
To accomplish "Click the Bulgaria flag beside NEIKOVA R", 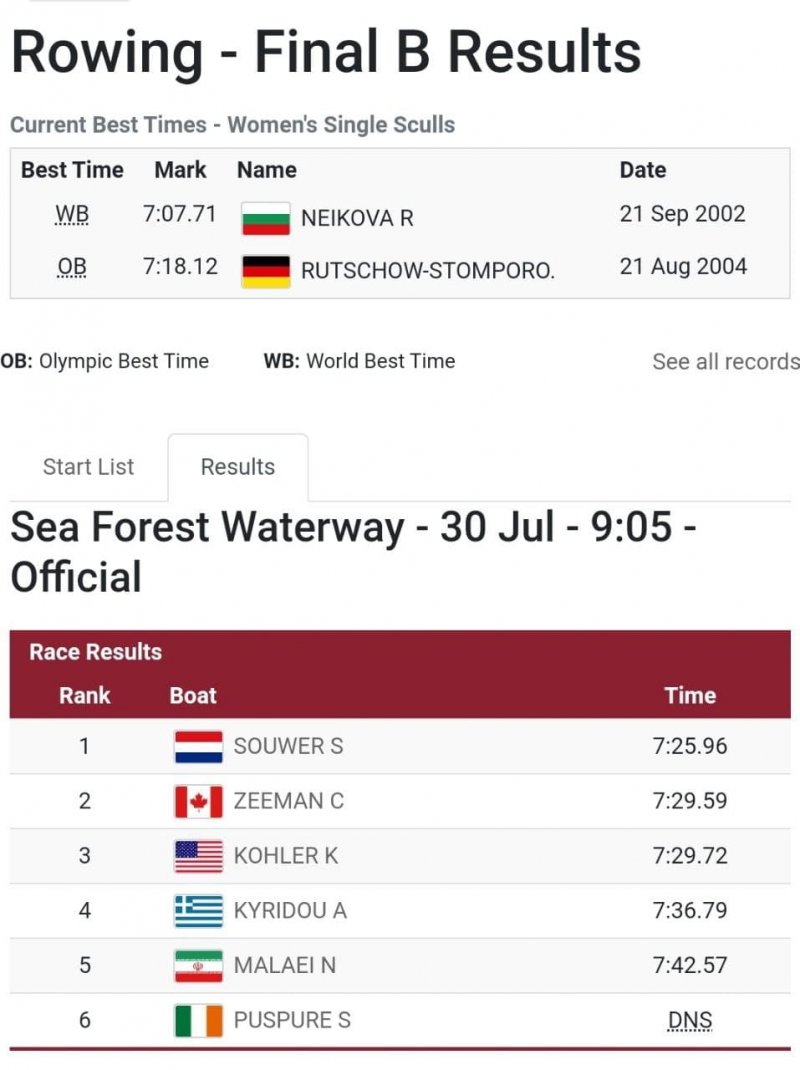I will [266, 218].
